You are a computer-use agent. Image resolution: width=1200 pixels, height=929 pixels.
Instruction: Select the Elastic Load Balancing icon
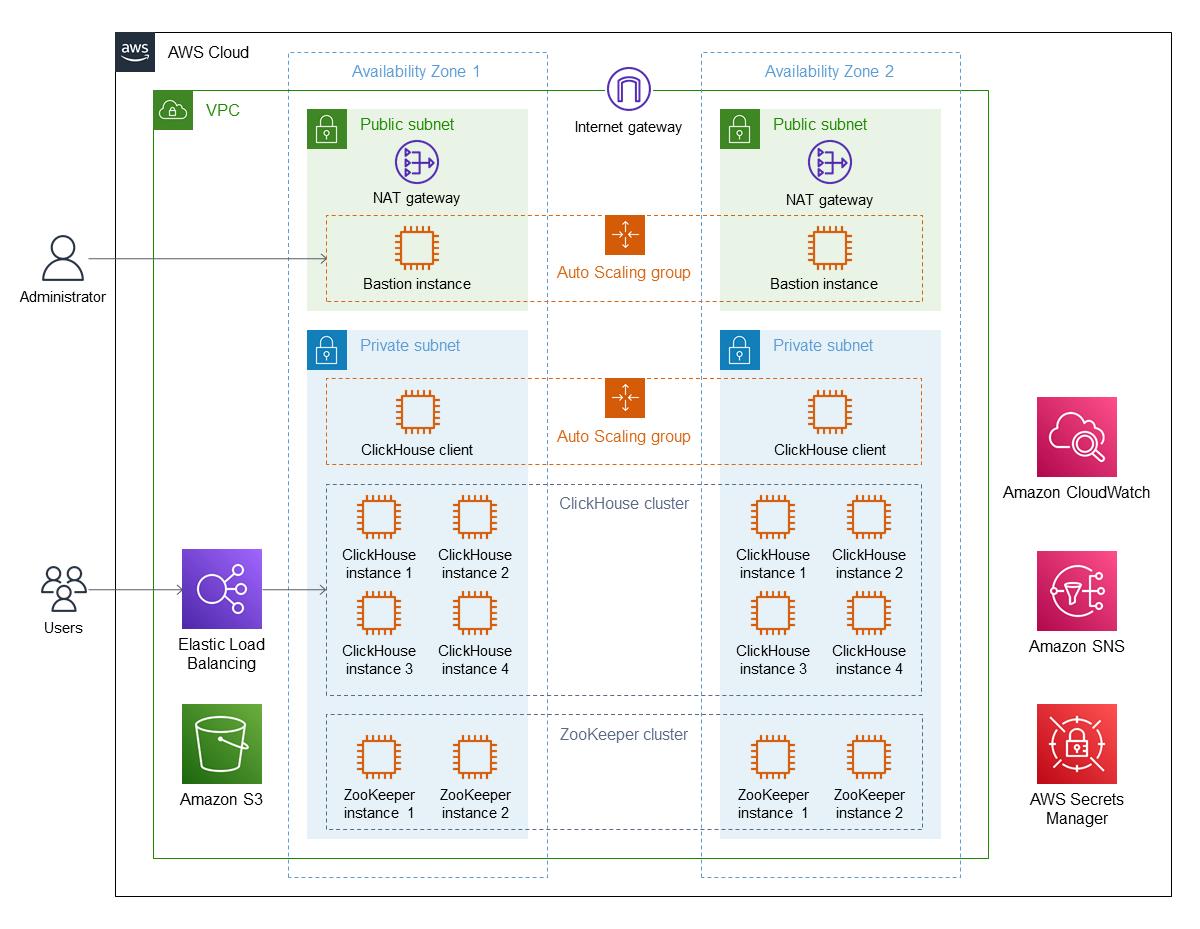[x=222, y=589]
